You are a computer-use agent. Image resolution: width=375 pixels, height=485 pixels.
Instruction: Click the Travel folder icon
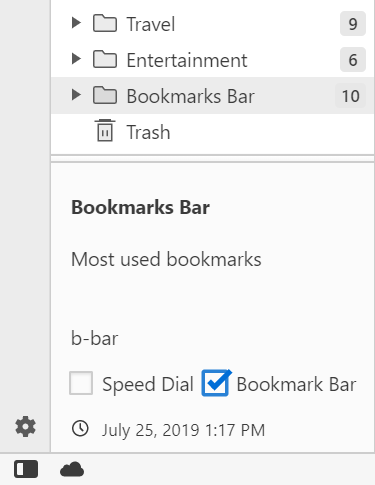point(105,23)
